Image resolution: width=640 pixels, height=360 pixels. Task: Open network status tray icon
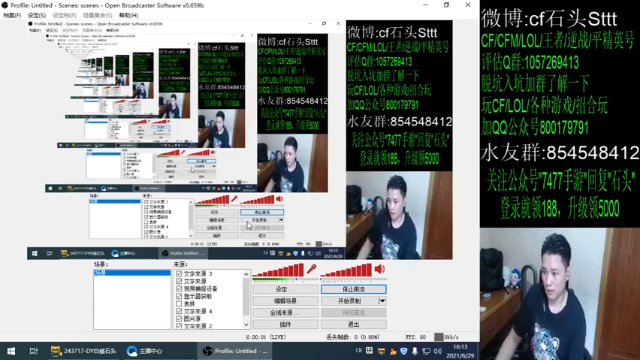[x=426, y=351]
